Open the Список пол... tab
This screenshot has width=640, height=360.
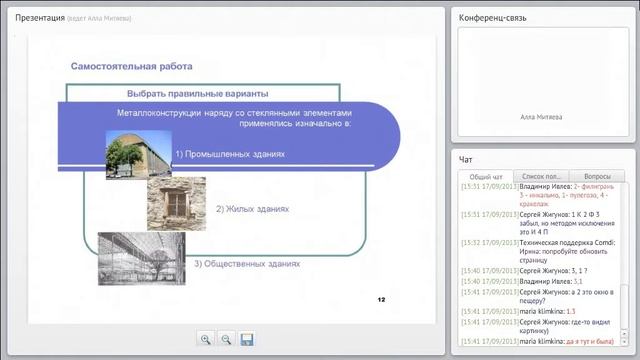[541, 176]
